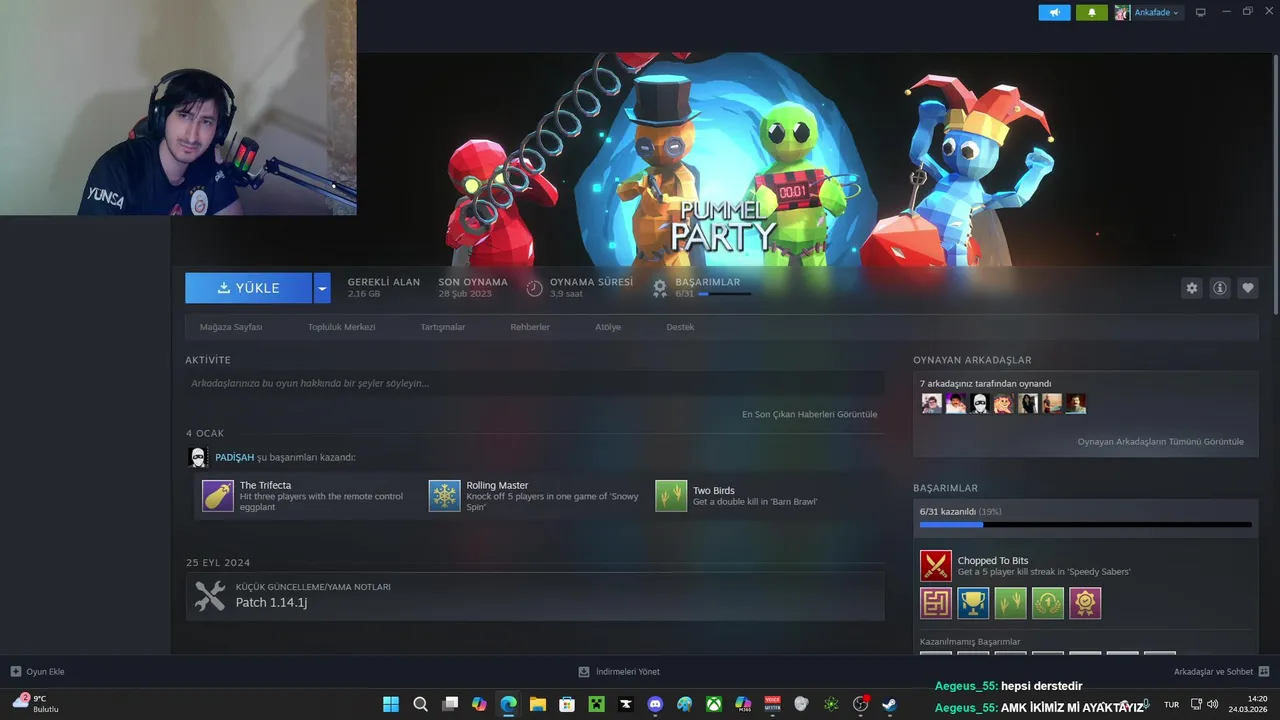Switch to Big Picture mode monitor icon
The width and height of the screenshot is (1280, 720).
tap(1201, 12)
